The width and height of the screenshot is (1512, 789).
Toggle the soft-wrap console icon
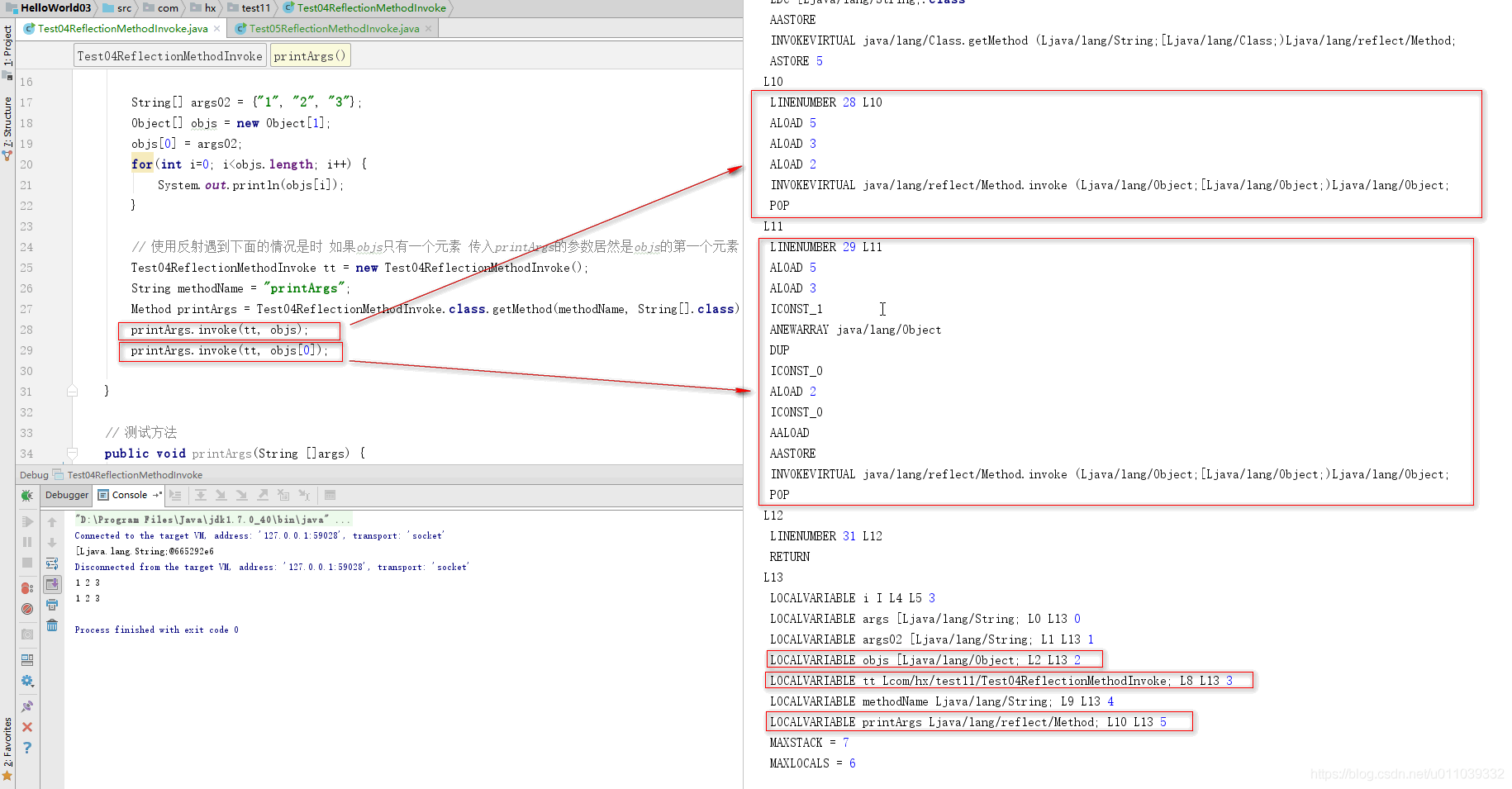[52, 563]
